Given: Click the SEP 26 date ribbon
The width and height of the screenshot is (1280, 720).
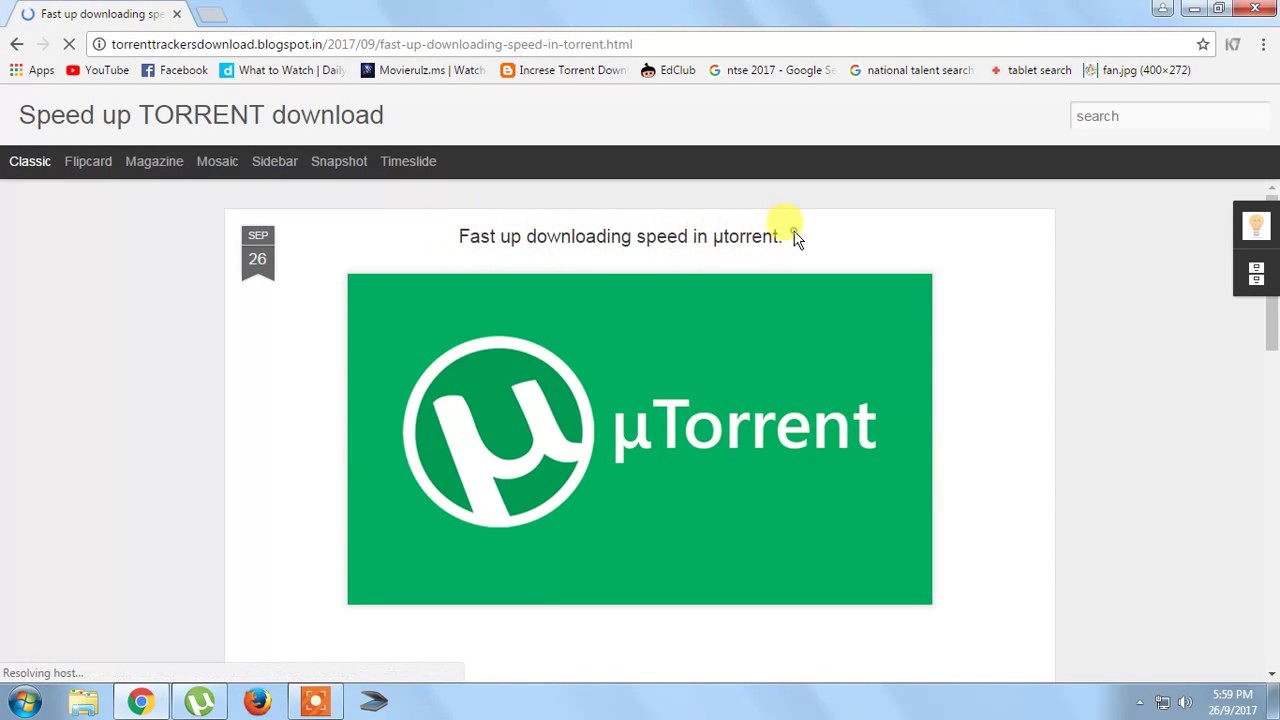Looking at the screenshot, I should pyautogui.click(x=258, y=254).
